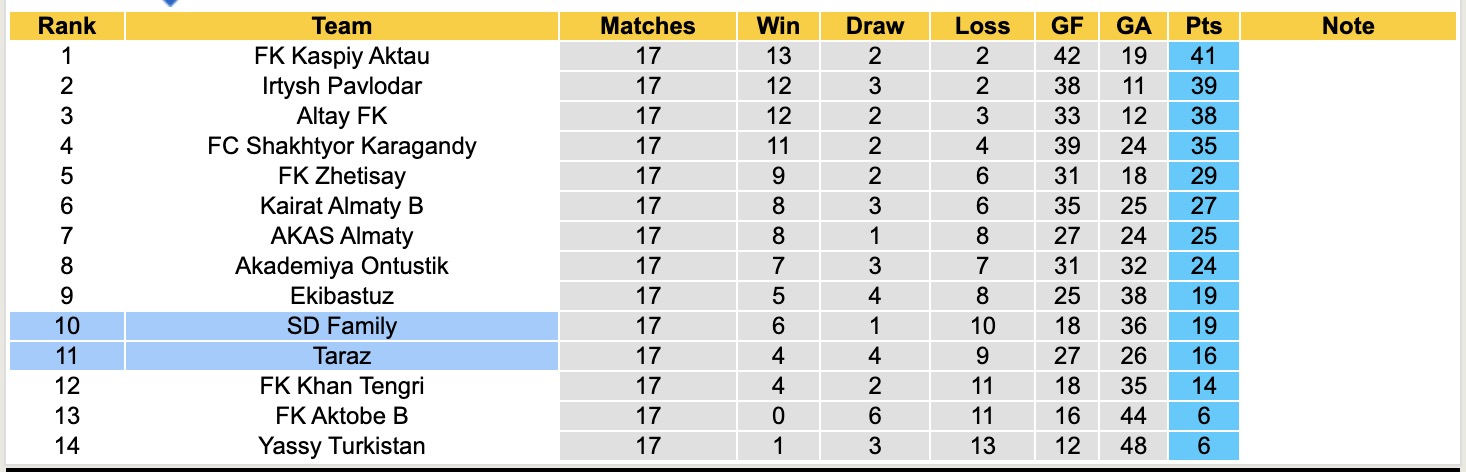The height and width of the screenshot is (472, 1466).
Task: Select the Loss column header
Action: (x=982, y=26)
